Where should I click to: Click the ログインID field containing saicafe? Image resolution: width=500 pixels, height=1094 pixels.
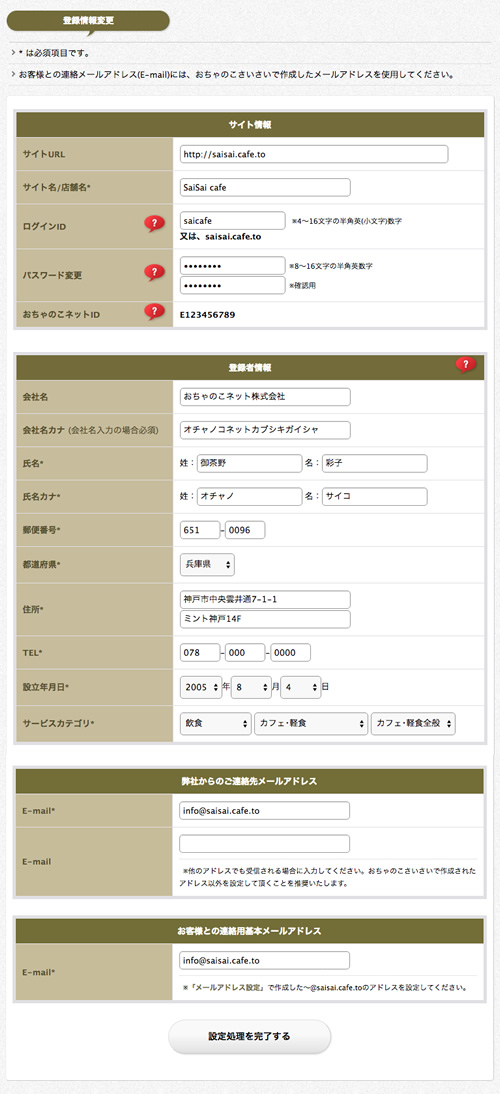click(x=232, y=220)
